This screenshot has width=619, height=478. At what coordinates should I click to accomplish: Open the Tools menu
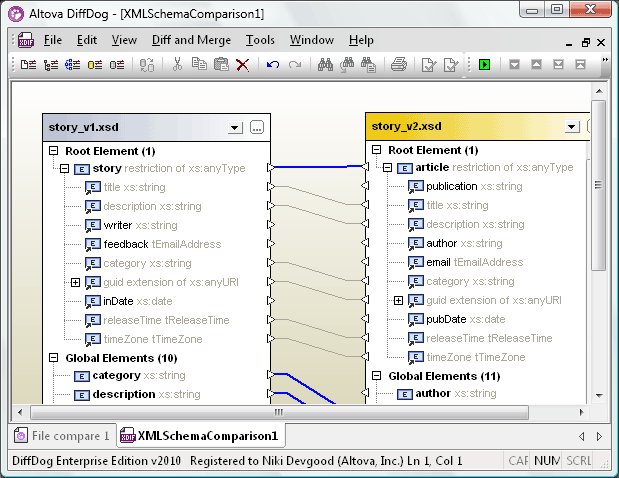[260, 40]
